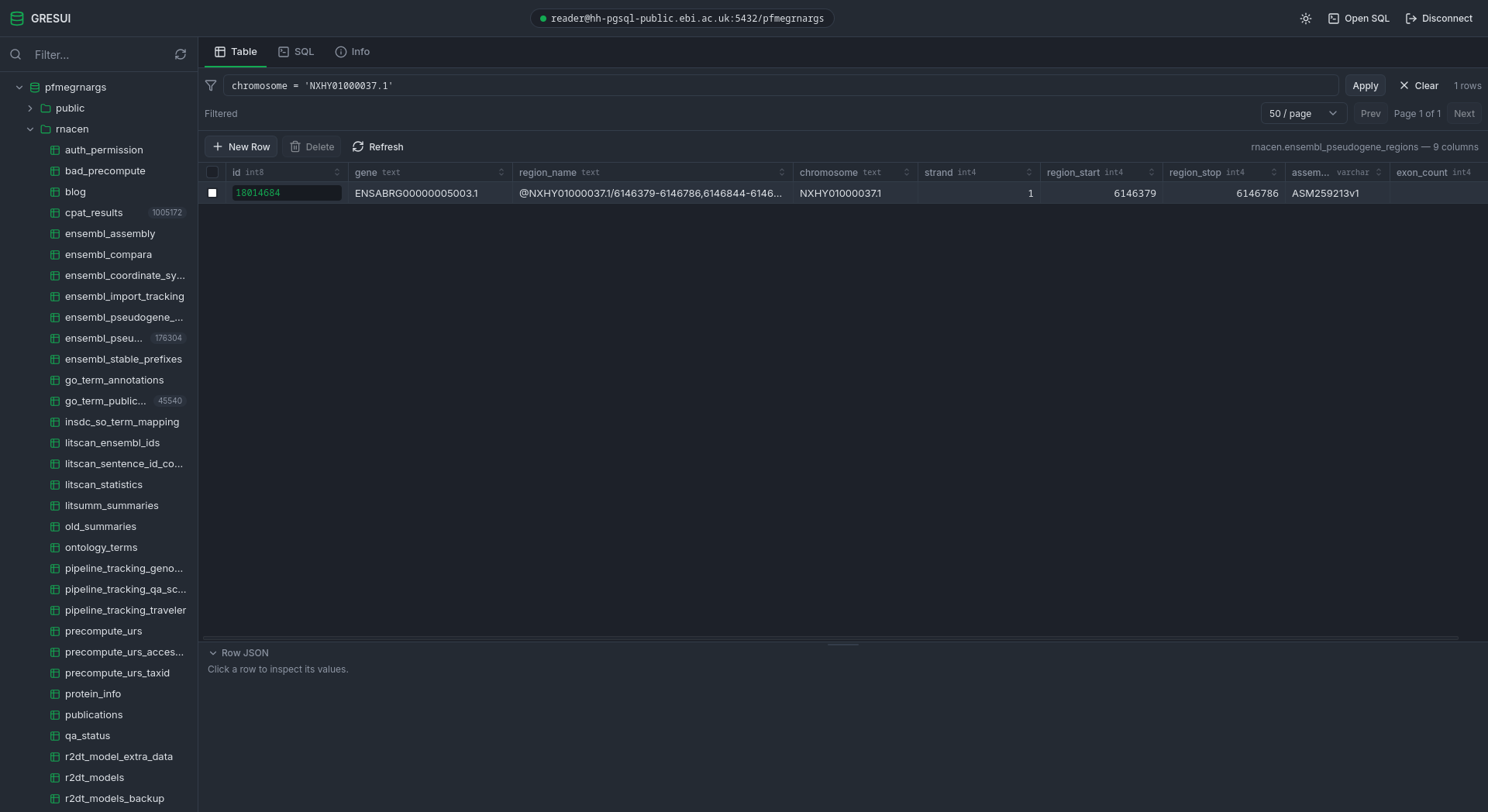This screenshot has width=1488, height=812.
Task: Click the sort icon on region_start column
Action: coord(1152,173)
